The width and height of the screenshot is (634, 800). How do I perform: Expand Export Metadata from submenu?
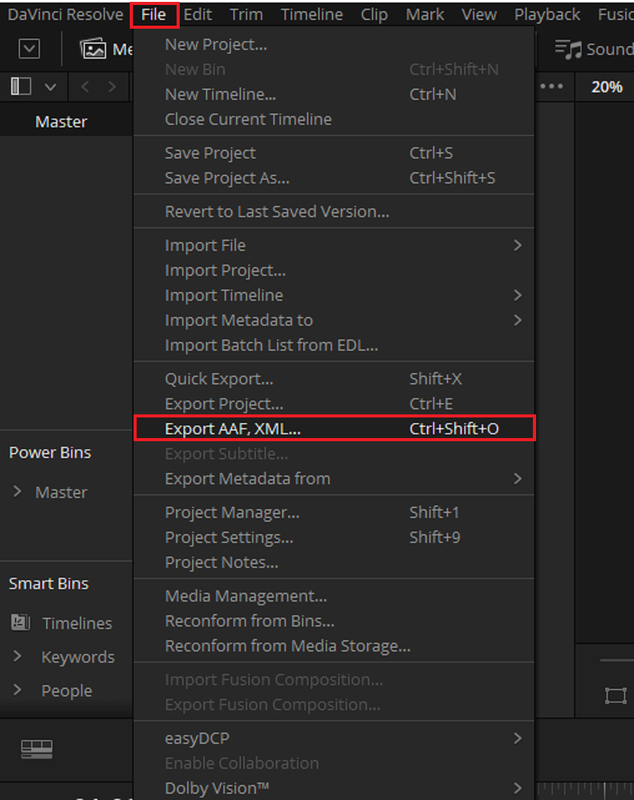(334, 479)
